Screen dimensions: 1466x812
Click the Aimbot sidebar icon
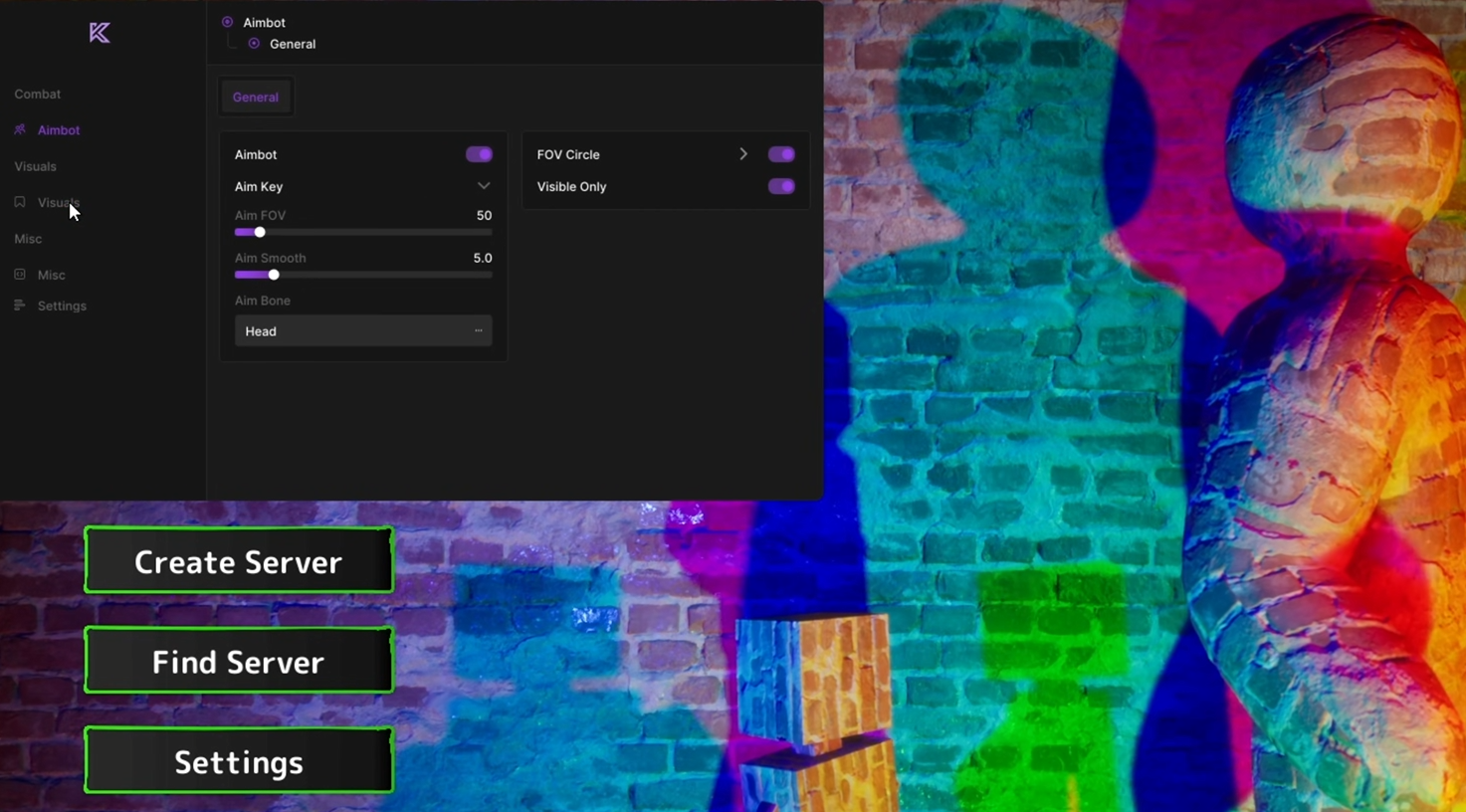pyautogui.click(x=20, y=129)
